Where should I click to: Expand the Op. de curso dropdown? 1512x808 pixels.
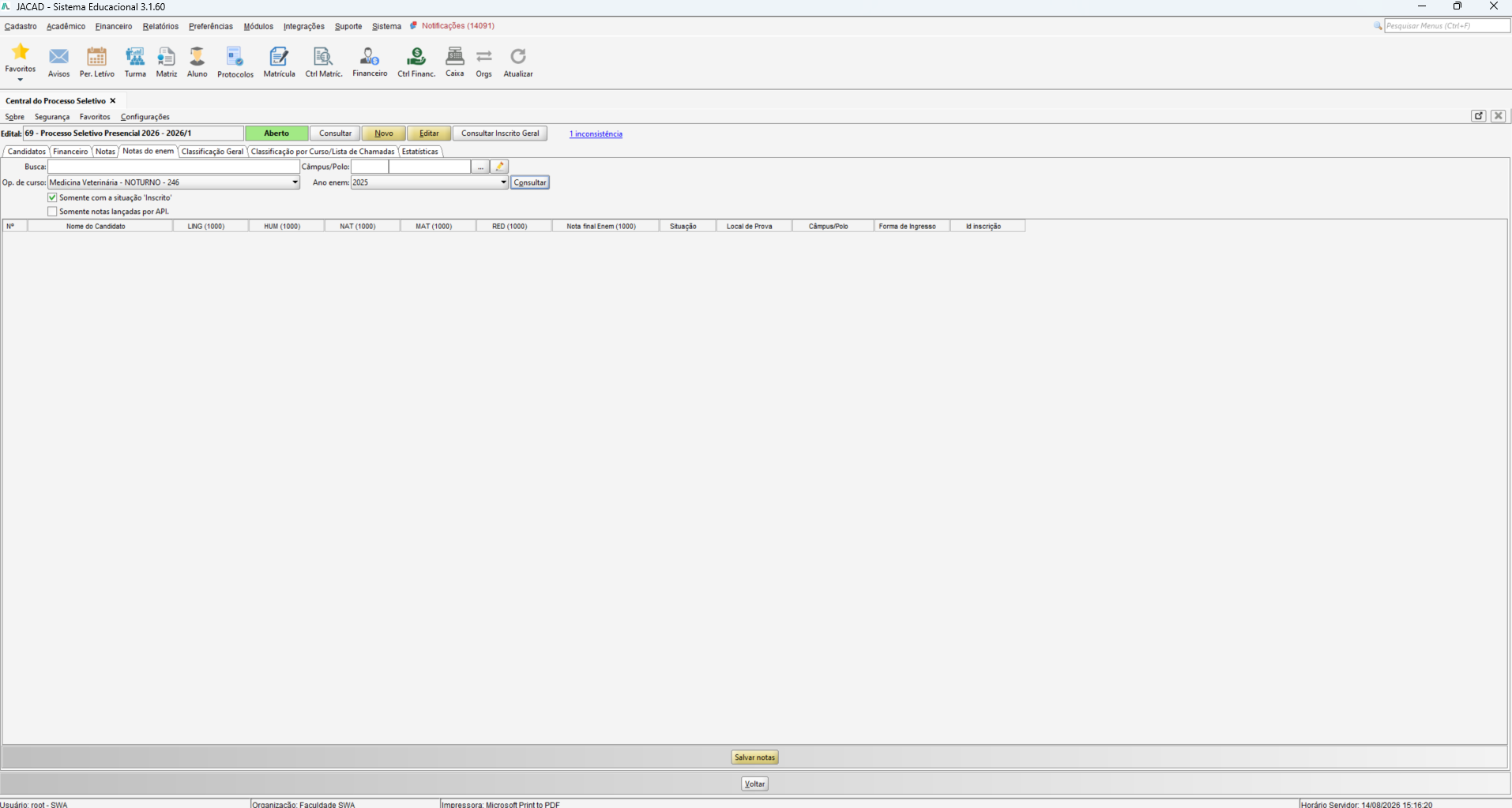tap(295, 182)
